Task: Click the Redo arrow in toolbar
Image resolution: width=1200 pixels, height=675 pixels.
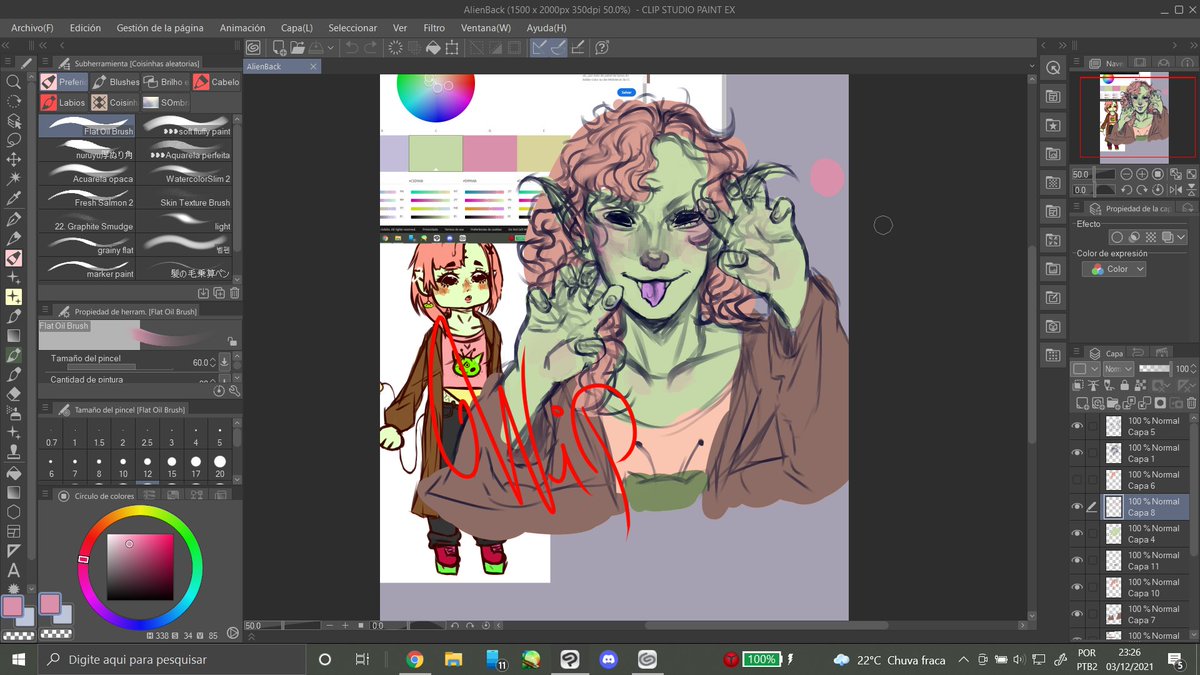Action: pos(371,47)
